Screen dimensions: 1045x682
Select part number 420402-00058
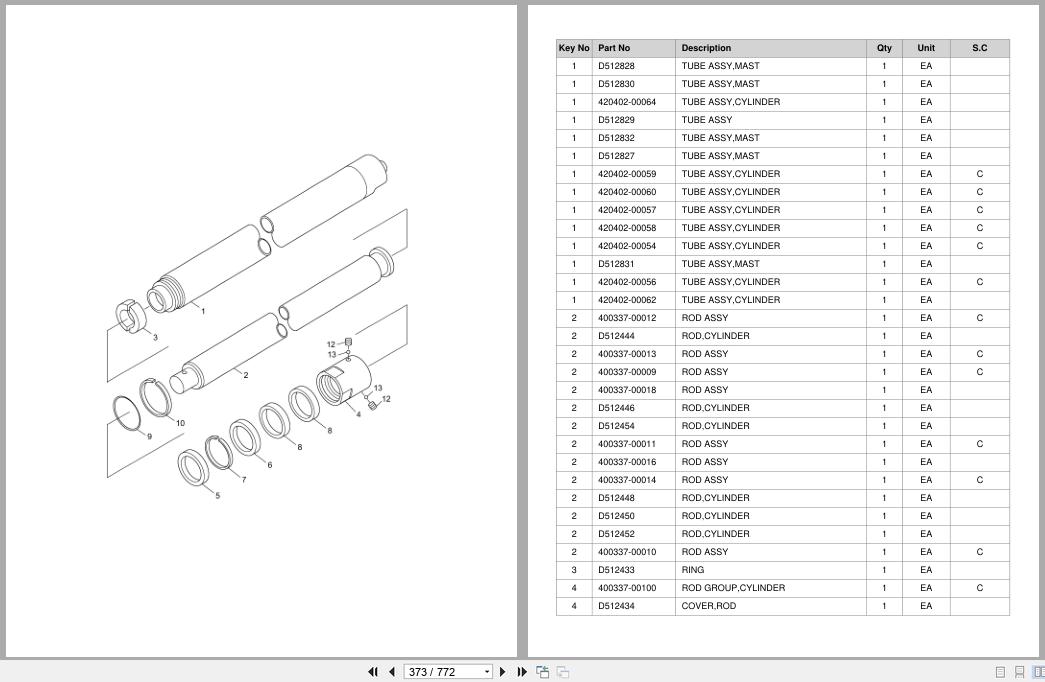point(626,228)
